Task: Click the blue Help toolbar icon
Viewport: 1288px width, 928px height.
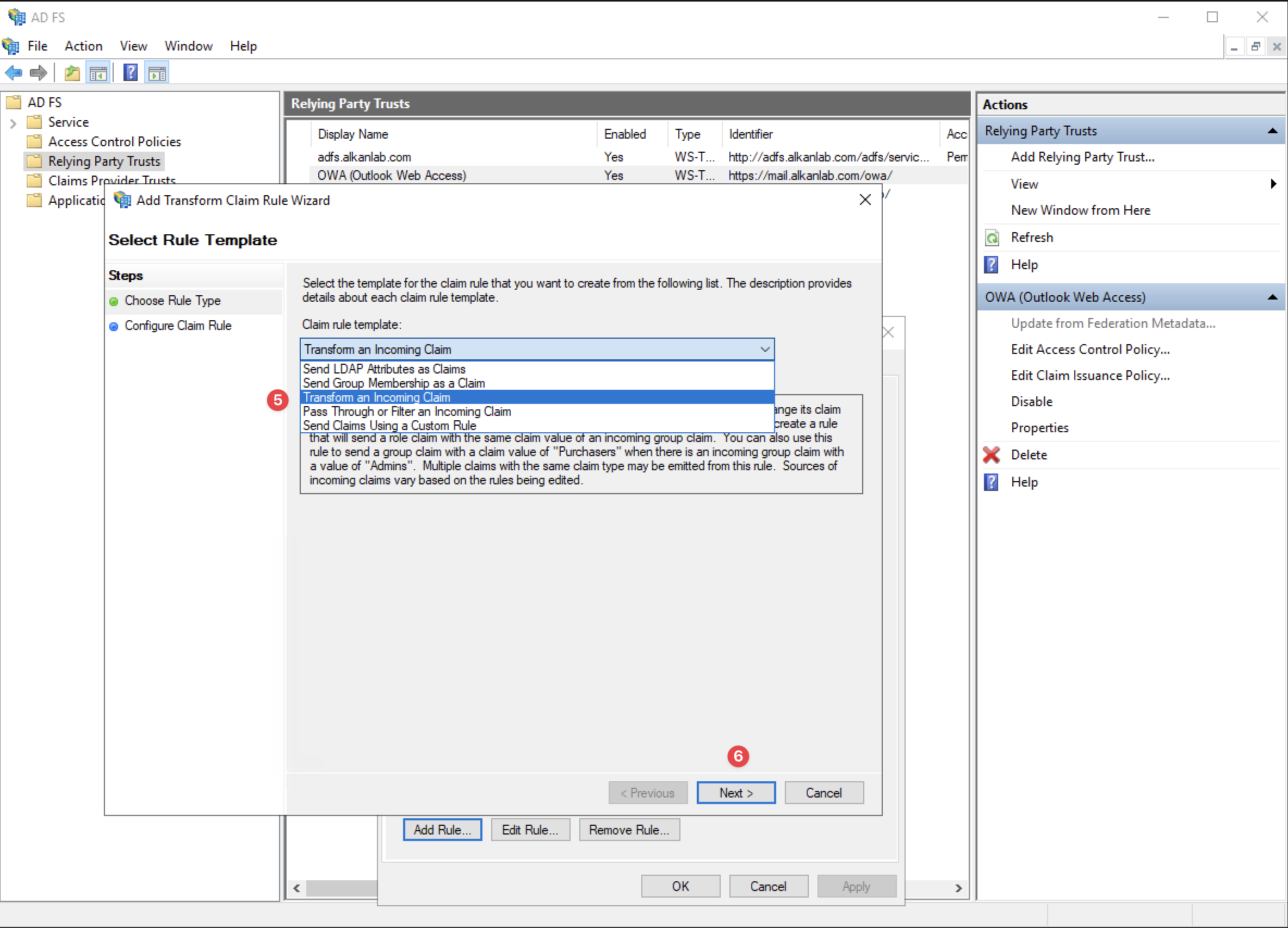Action: pyautogui.click(x=131, y=73)
